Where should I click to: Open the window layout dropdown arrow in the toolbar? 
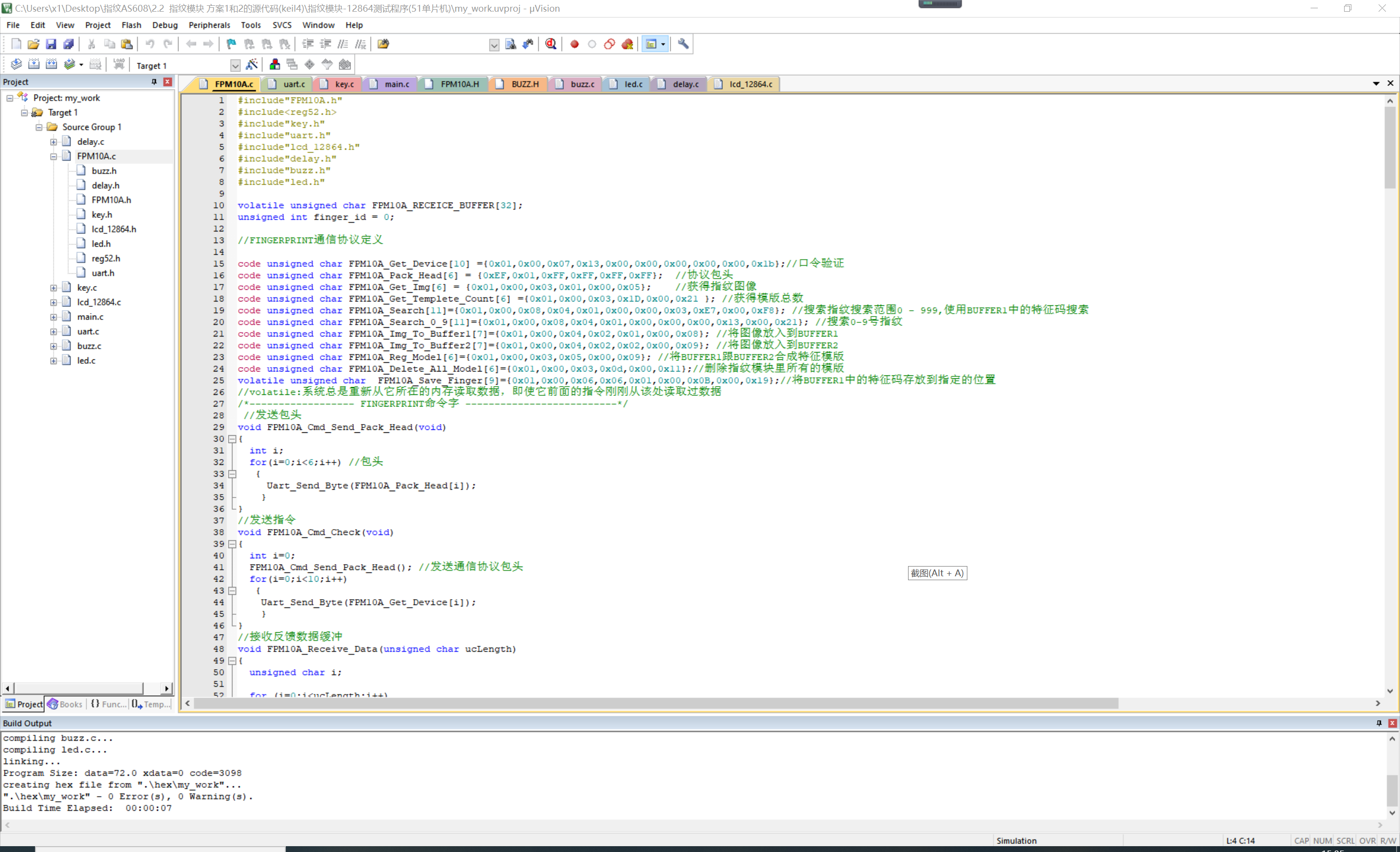coord(663,44)
